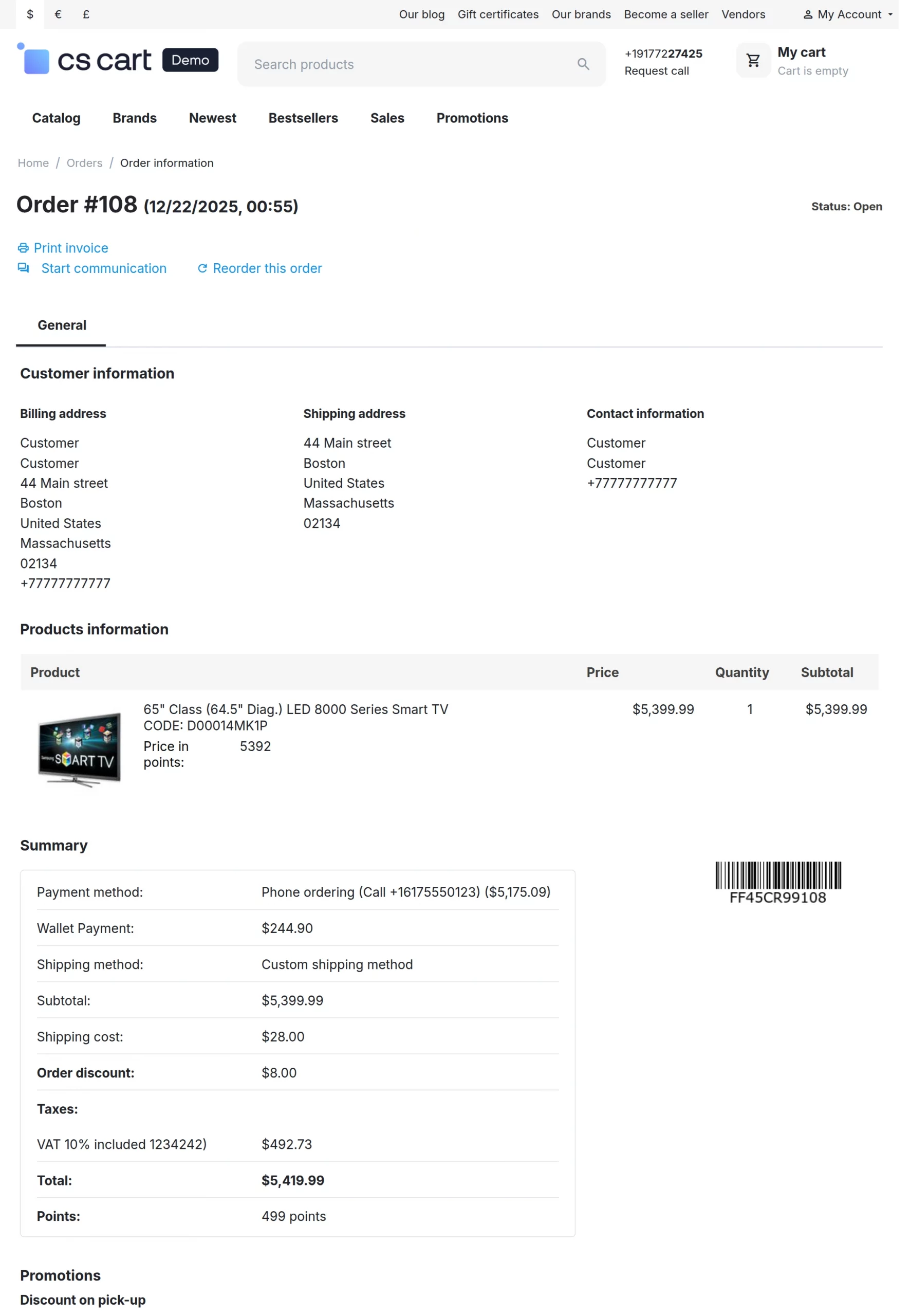Switch currency to pounds
The image size is (910, 1316).
click(x=86, y=14)
